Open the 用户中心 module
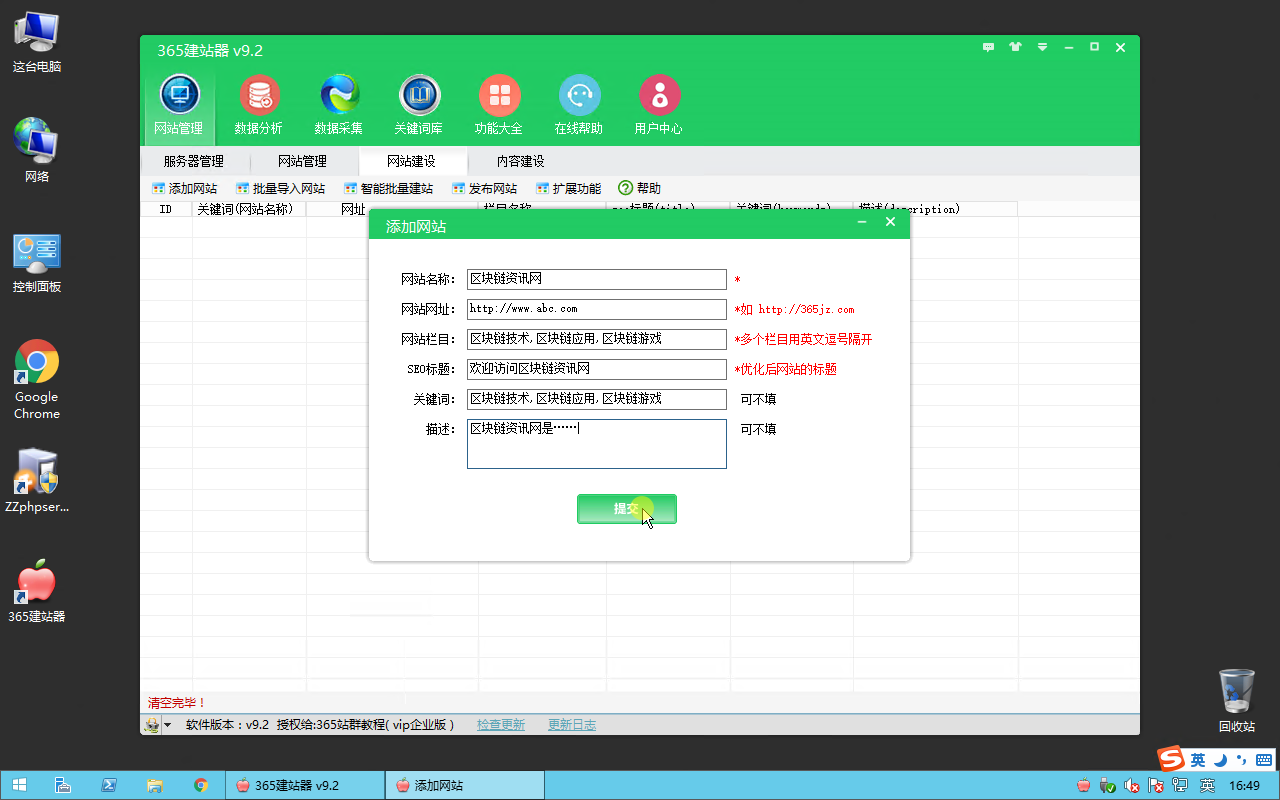The height and width of the screenshot is (800, 1280). point(659,106)
